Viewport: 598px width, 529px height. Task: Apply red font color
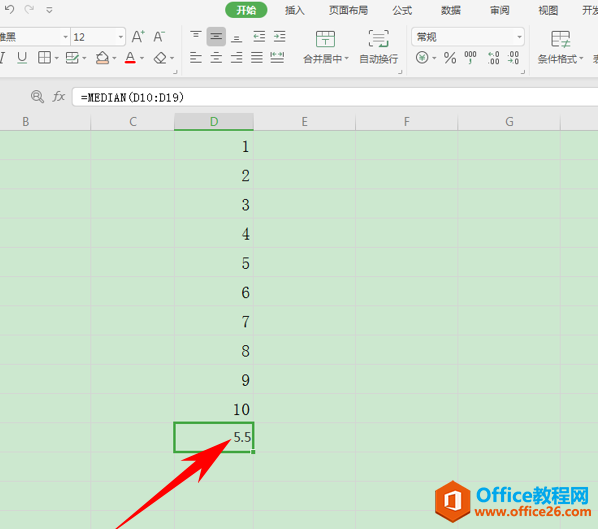pyautogui.click(x=130, y=58)
